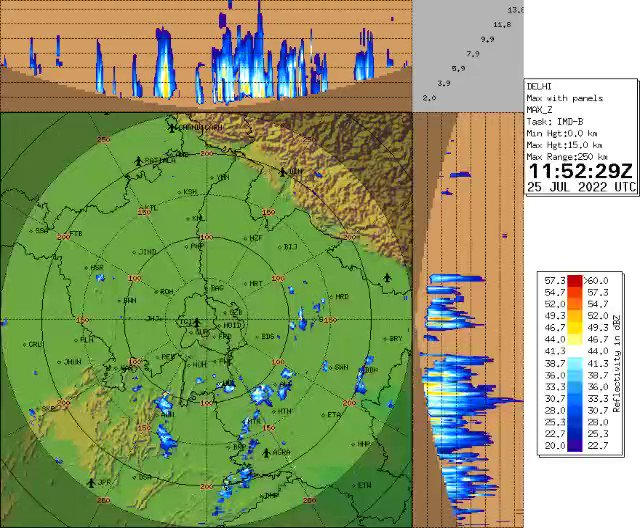
Task: Click the YNN station label
Action: [223, 177]
